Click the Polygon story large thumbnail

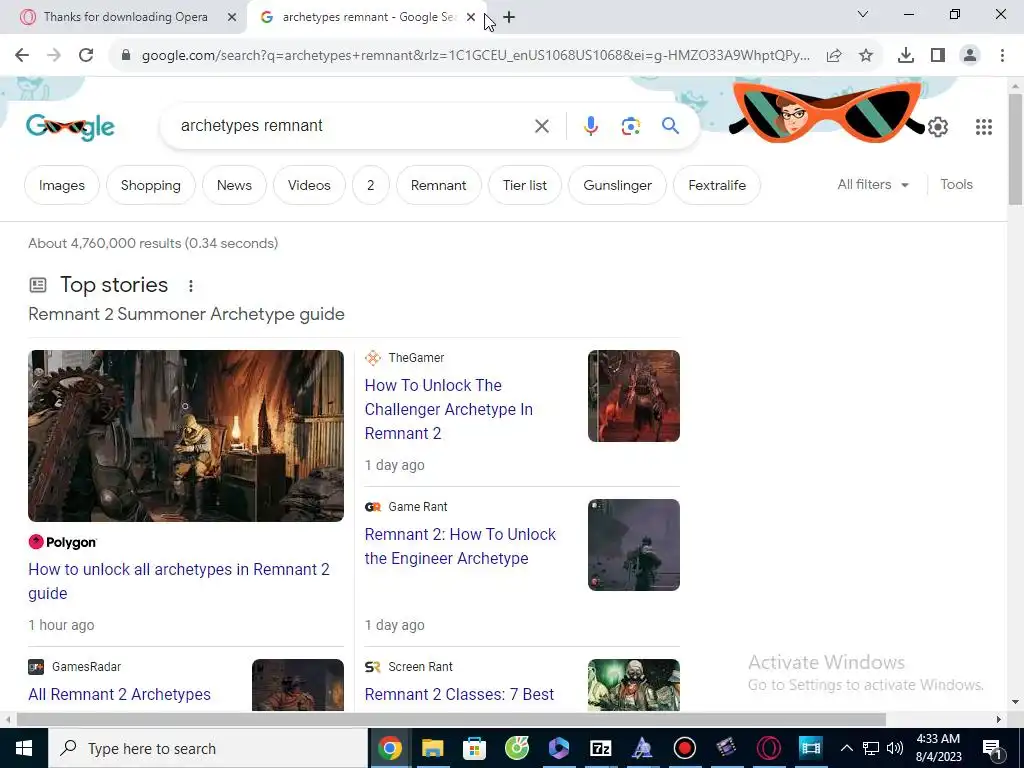coord(186,436)
